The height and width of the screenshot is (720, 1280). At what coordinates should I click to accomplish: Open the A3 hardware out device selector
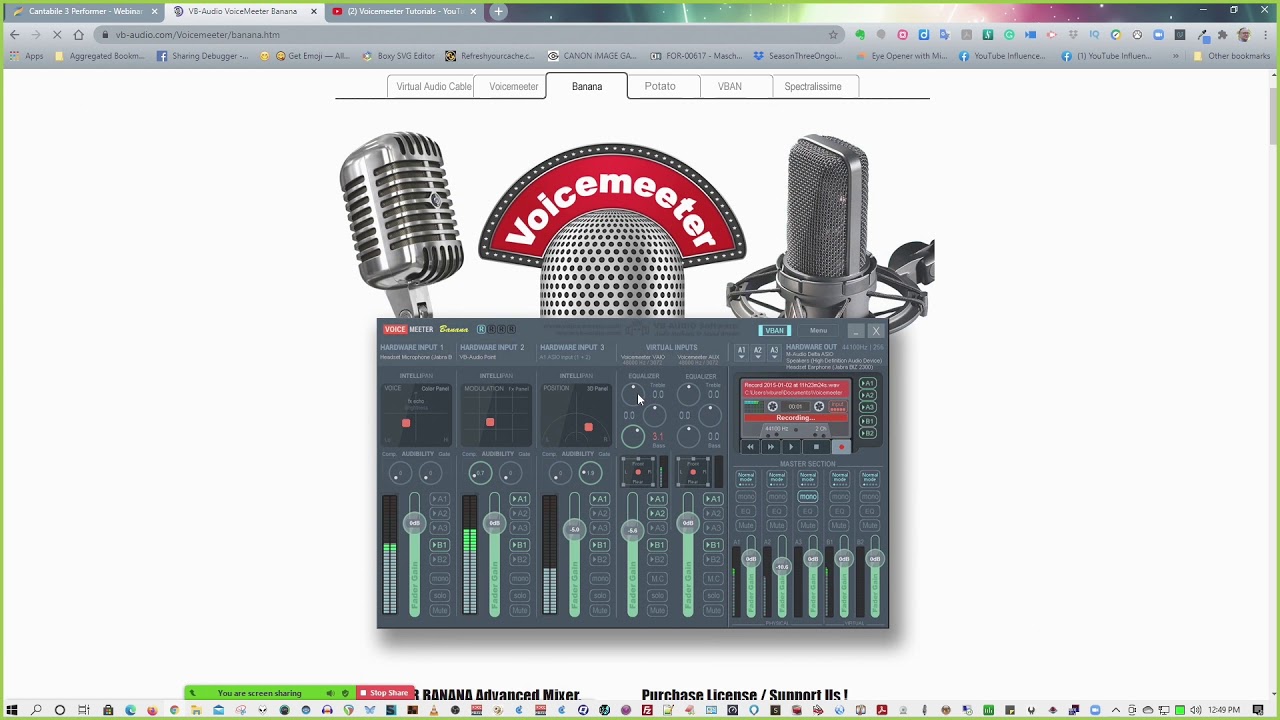(774, 353)
